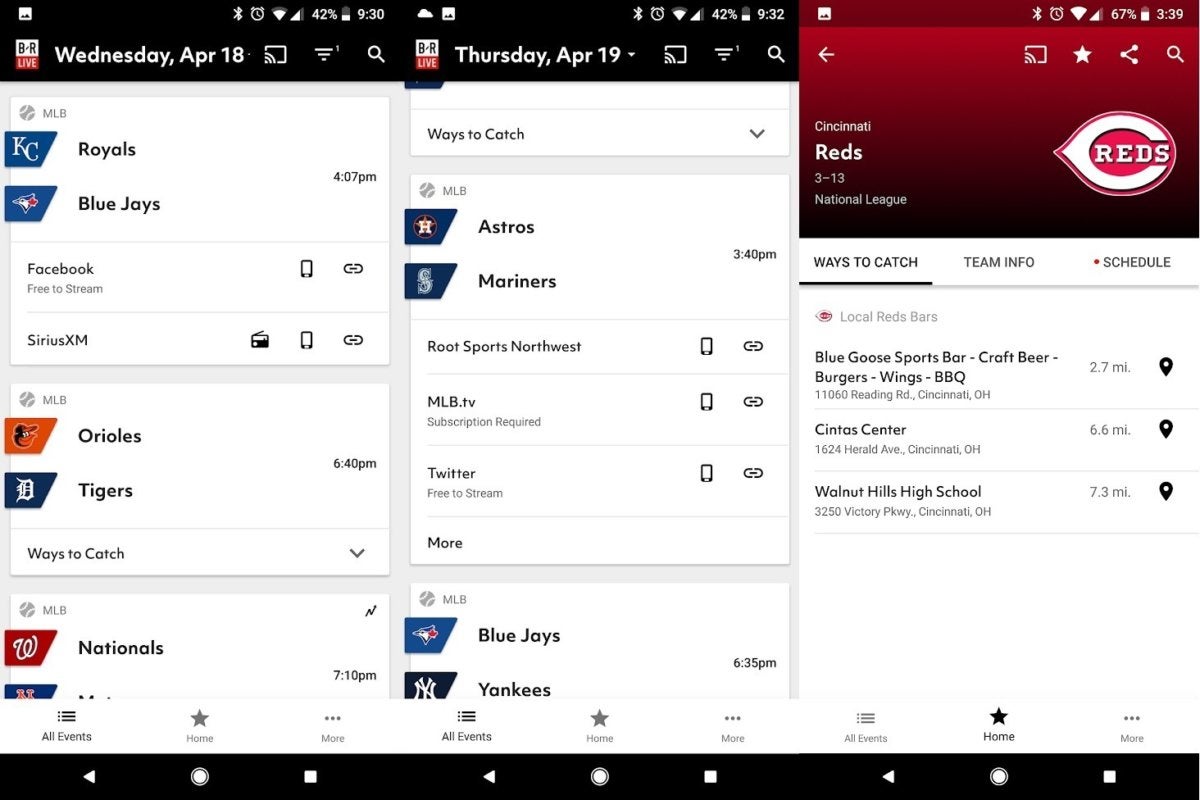Tap the phone icon for Root Sports Northwest
Image resolution: width=1200 pixels, height=800 pixels.
point(707,346)
